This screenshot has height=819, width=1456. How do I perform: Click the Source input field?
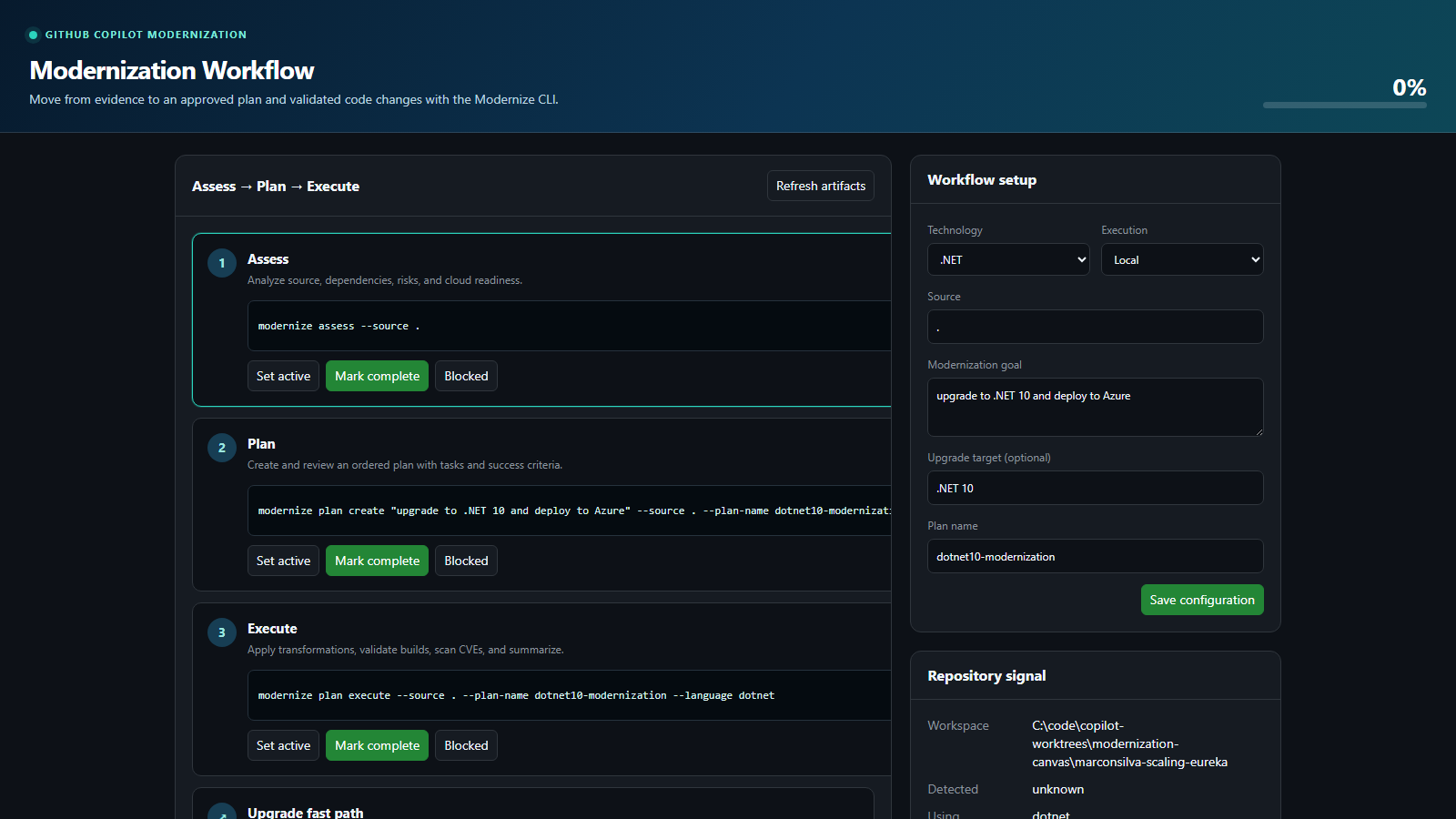pos(1096,327)
